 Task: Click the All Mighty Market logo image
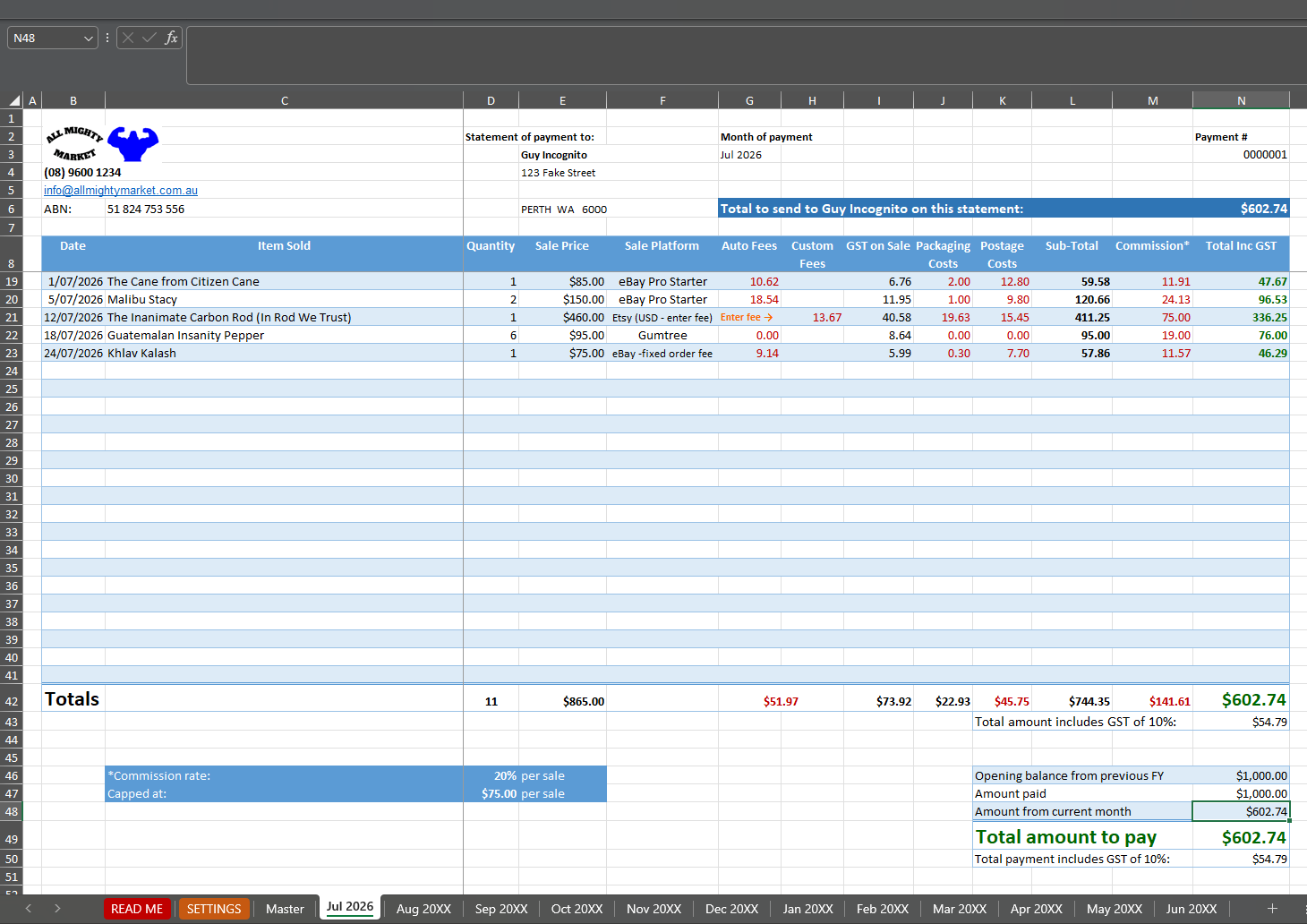(102, 143)
